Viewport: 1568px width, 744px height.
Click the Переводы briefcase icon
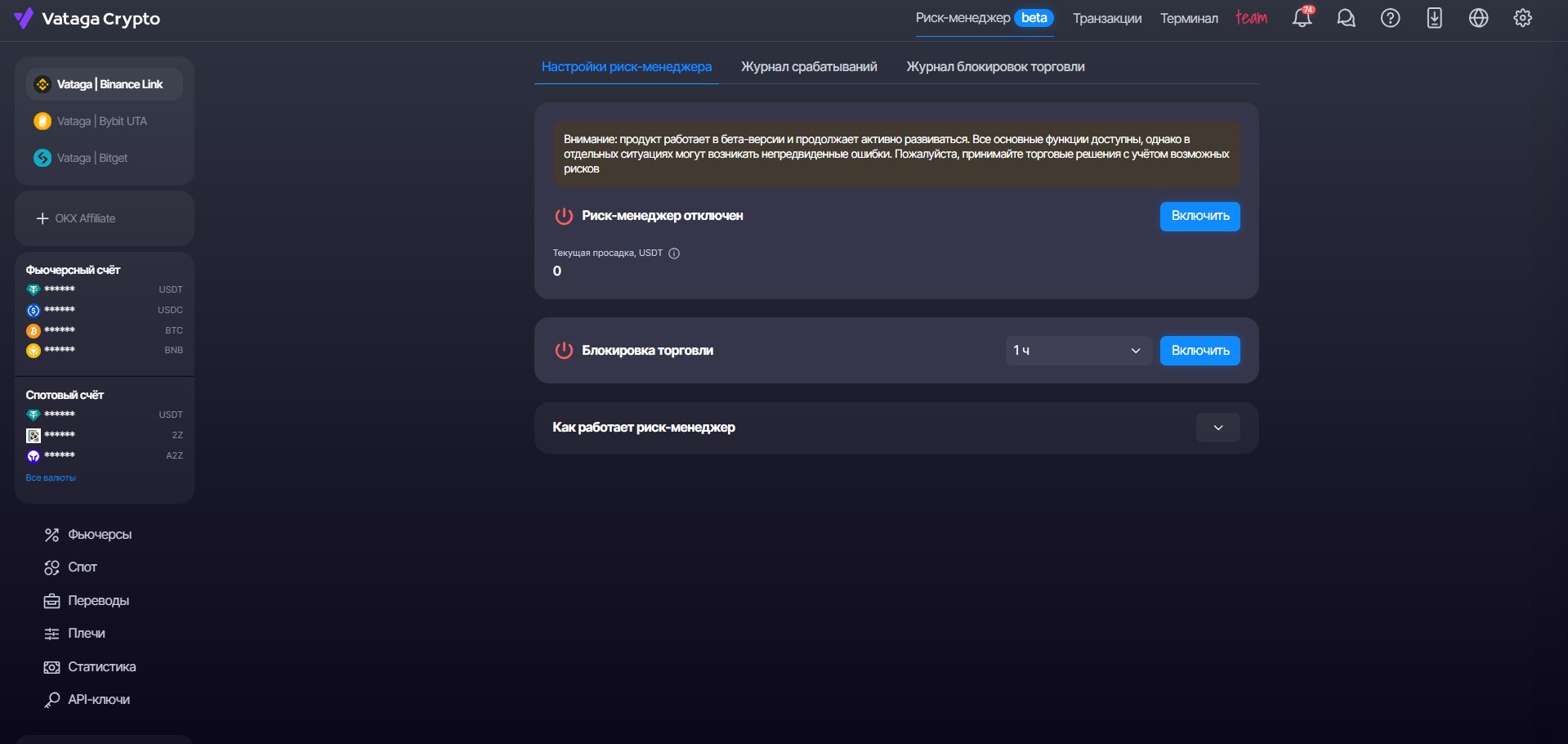(x=51, y=601)
